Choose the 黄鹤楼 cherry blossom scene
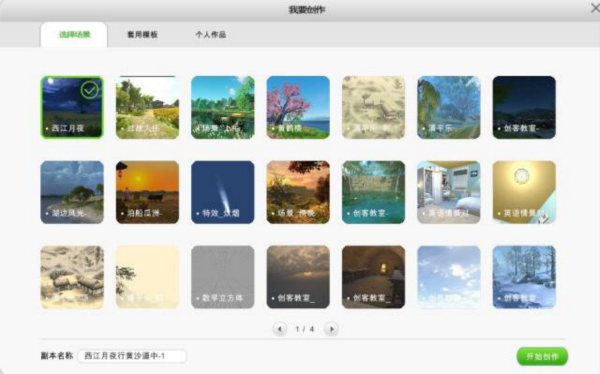The width and height of the screenshot is (600, 374). pos(298,107)
